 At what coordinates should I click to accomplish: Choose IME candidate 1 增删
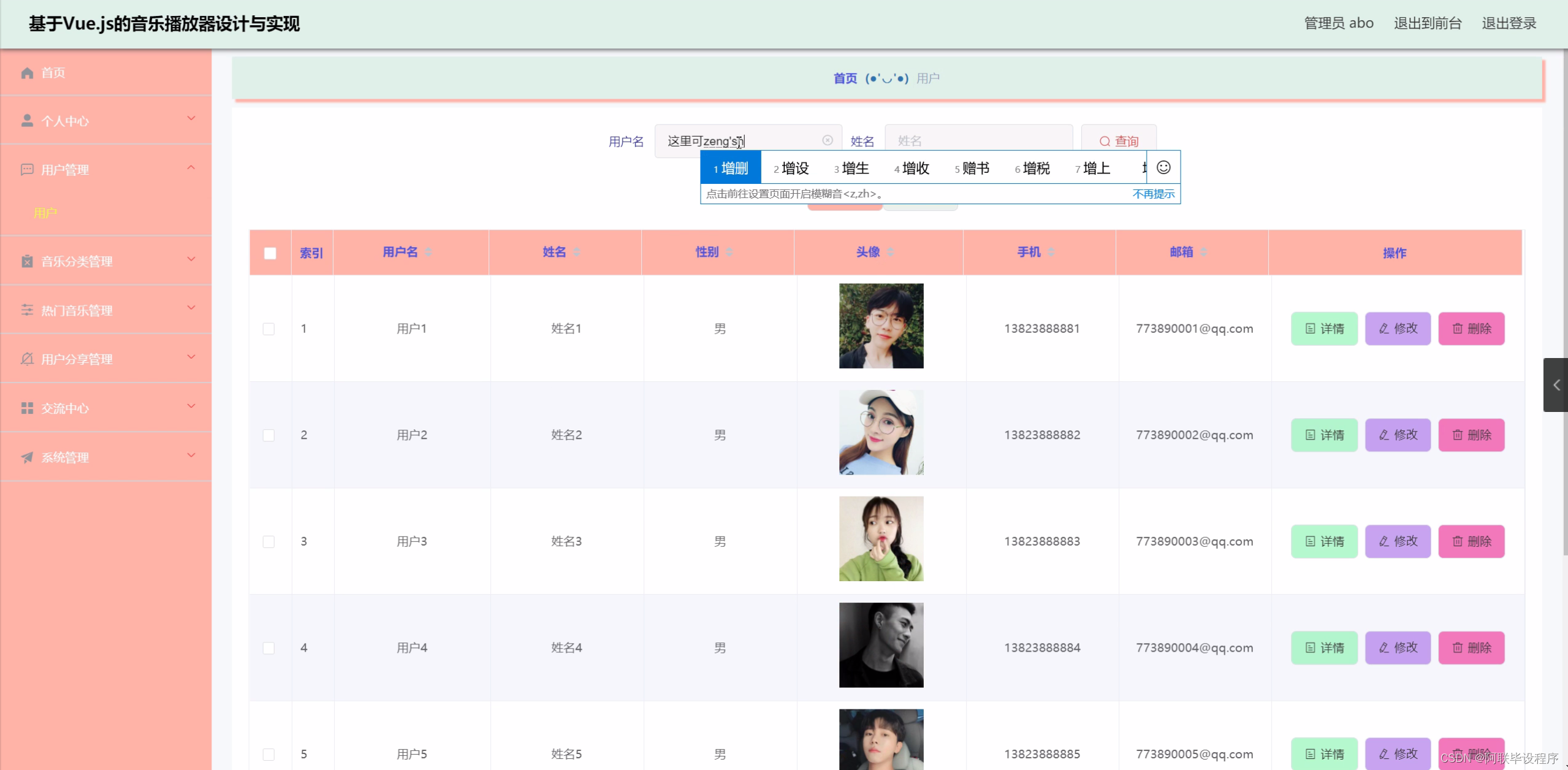click(x=731, y=168)
